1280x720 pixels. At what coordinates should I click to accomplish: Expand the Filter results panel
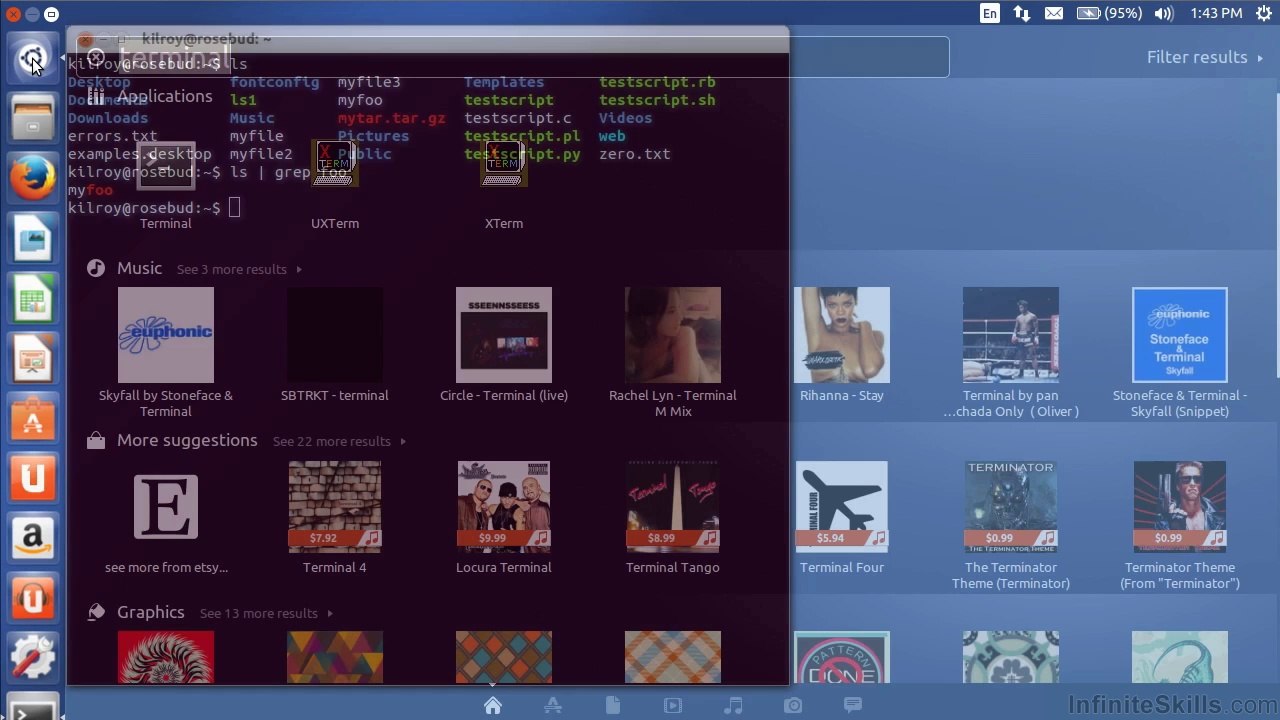pos(1205,57)
